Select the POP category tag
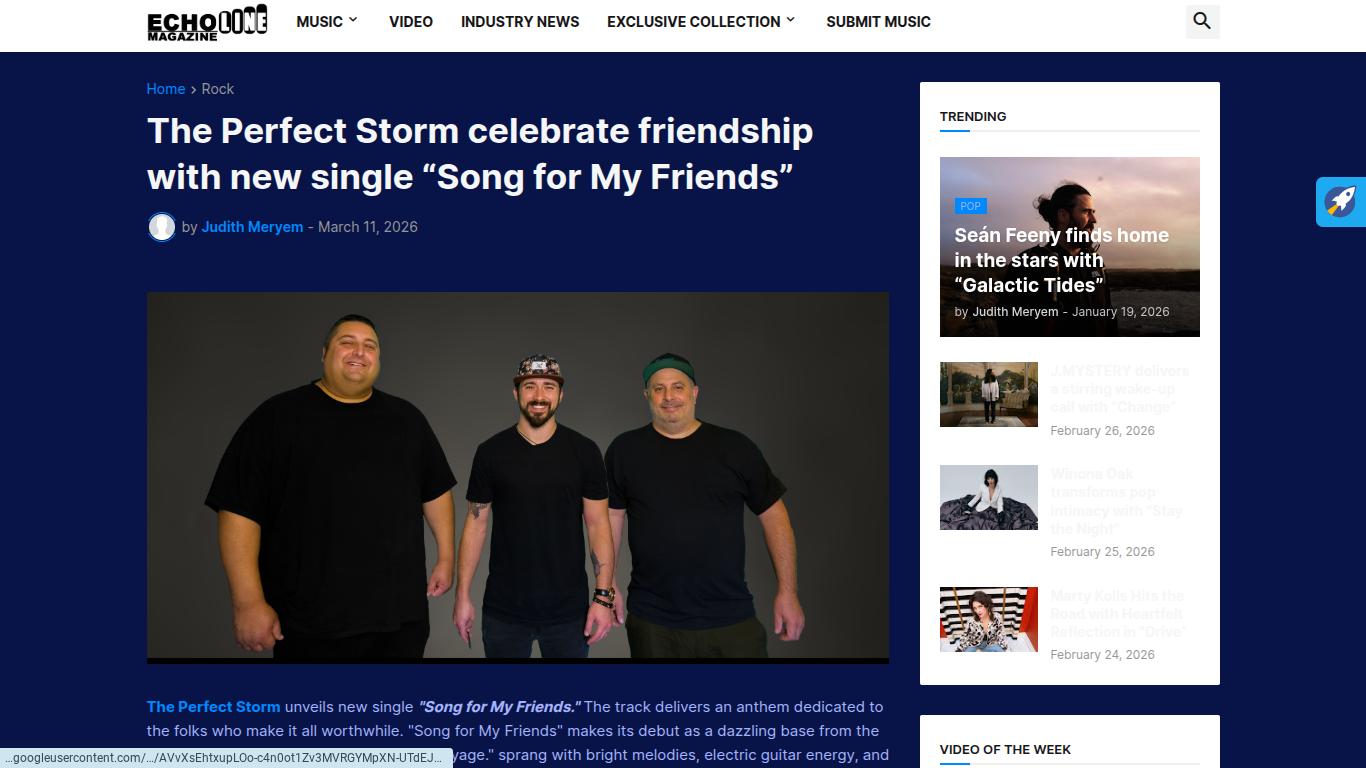 tap(971, 206)
